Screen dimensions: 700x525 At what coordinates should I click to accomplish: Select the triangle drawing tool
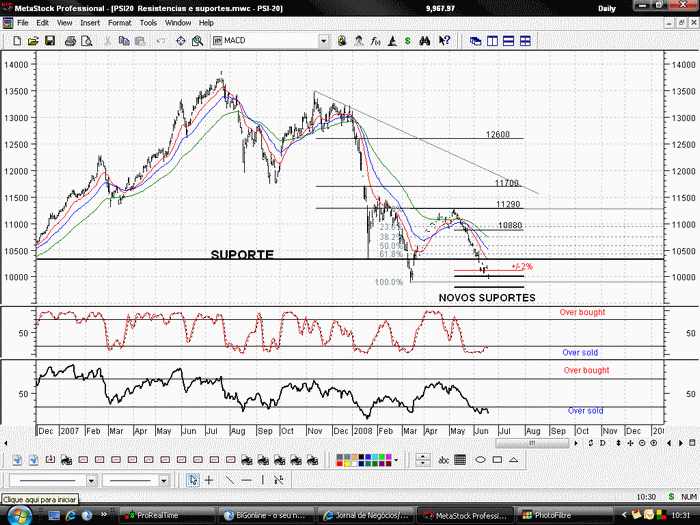(x=514, y=460)
